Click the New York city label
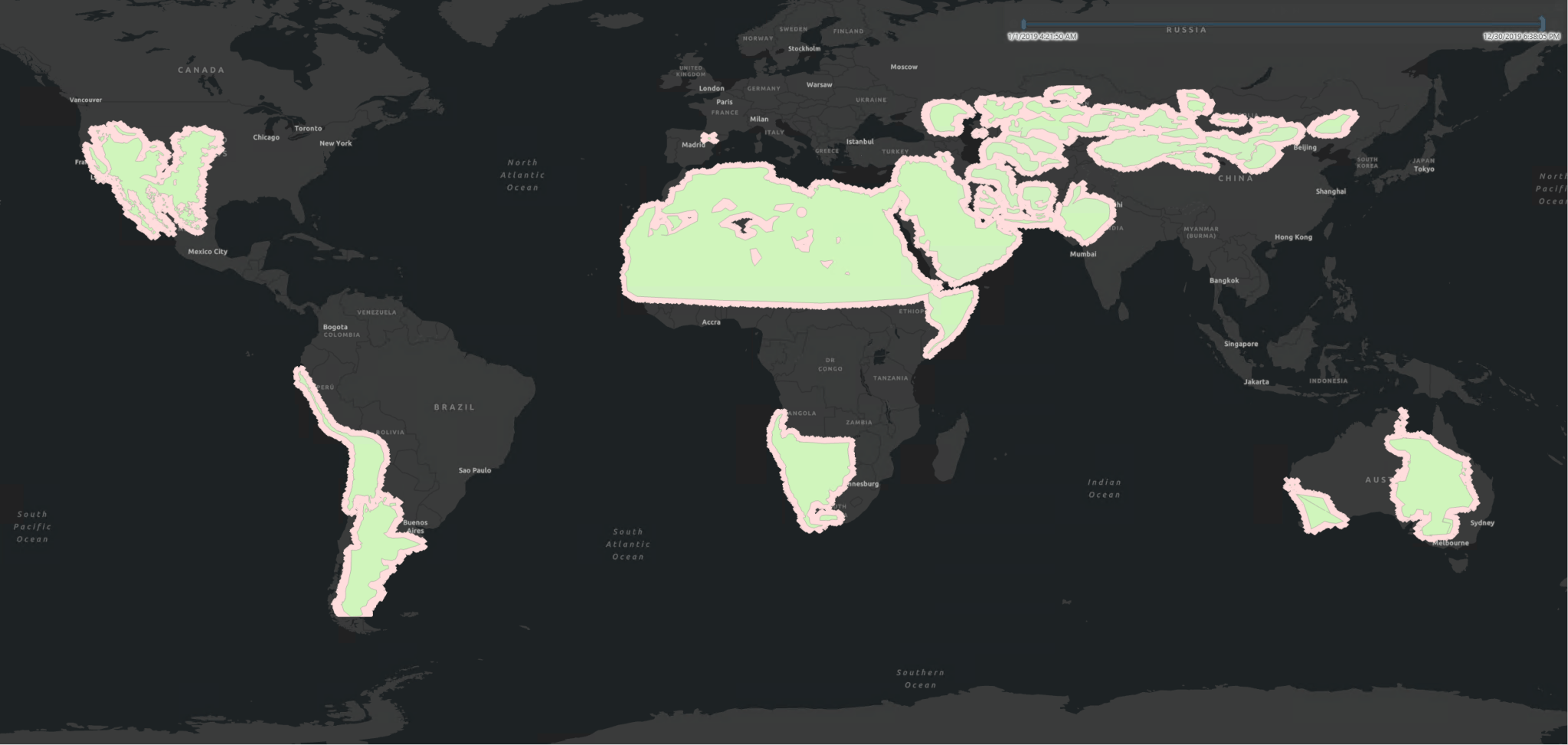Image resolution: width=1568 pixels, height=745 pixels. pos(336,143)
